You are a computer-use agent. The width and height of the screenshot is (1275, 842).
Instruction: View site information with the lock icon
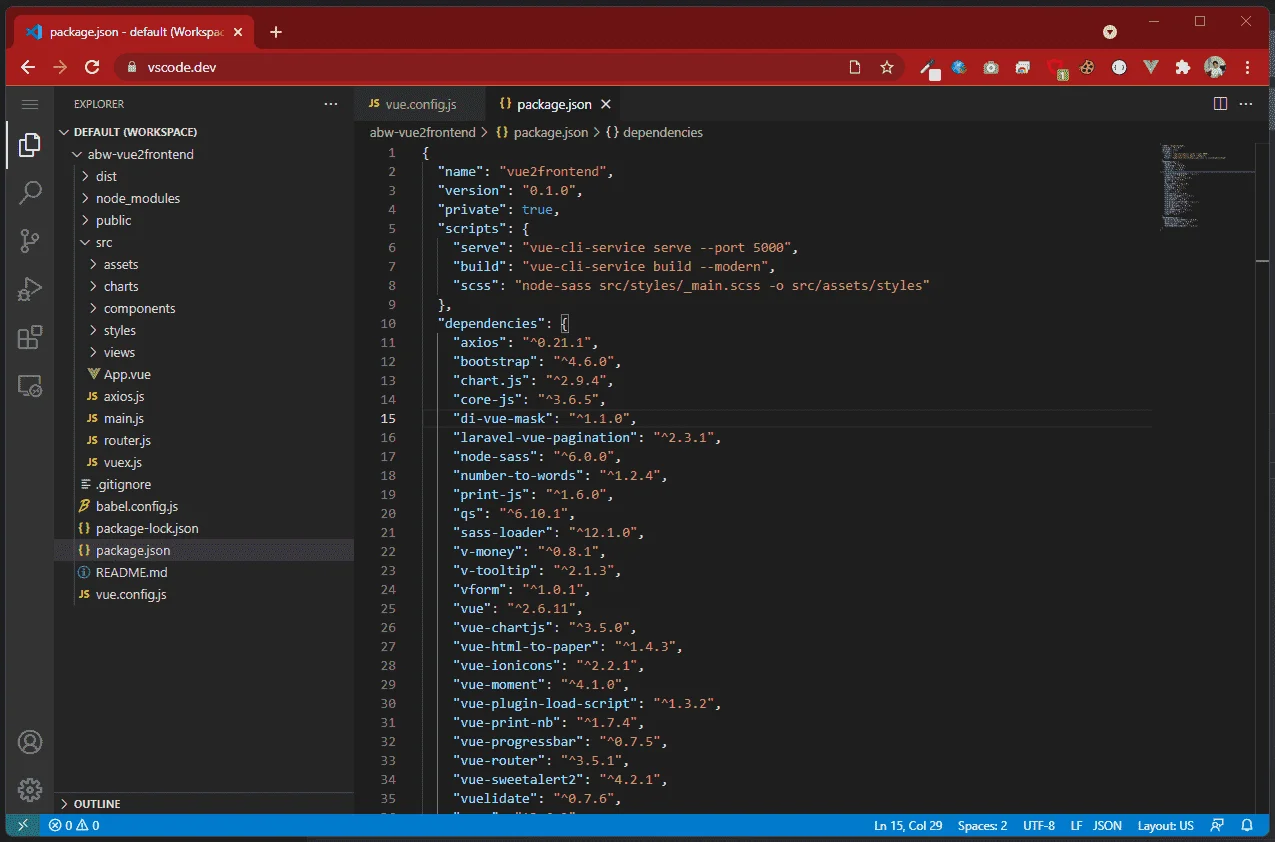(x=131, y=68)
